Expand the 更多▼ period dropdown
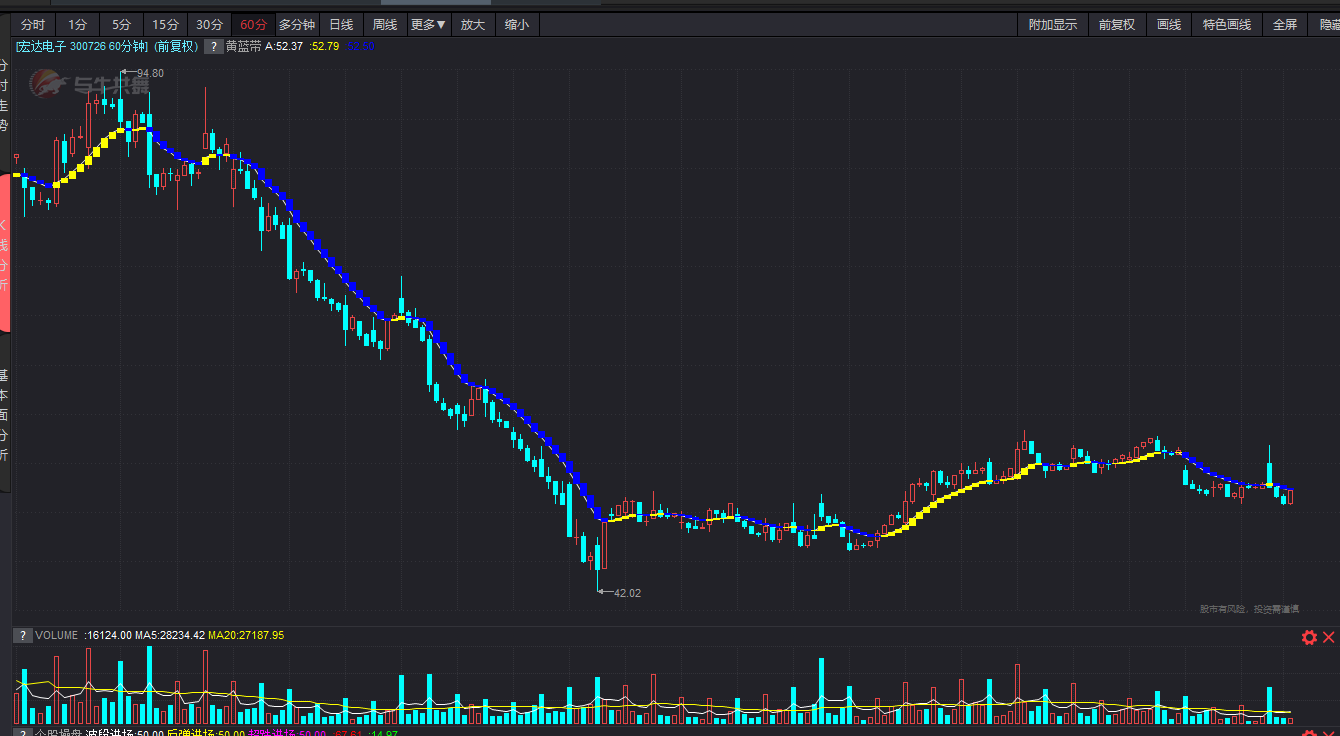This screenshot has width=1340, height=736. tap(428, 24)
